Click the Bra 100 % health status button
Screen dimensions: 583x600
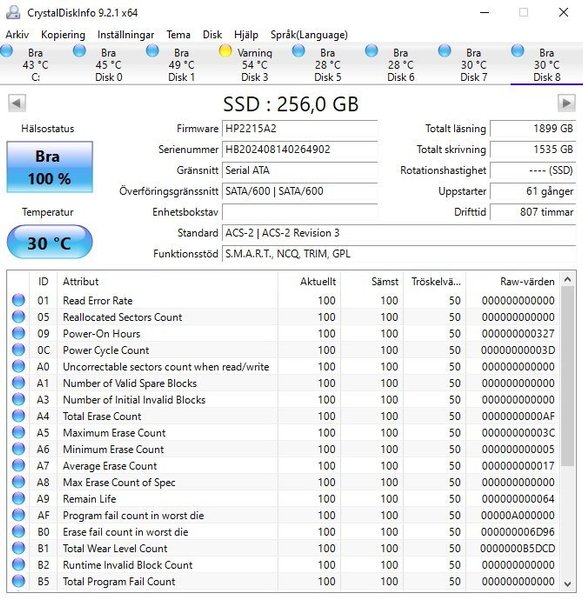(x=49, y=167)
